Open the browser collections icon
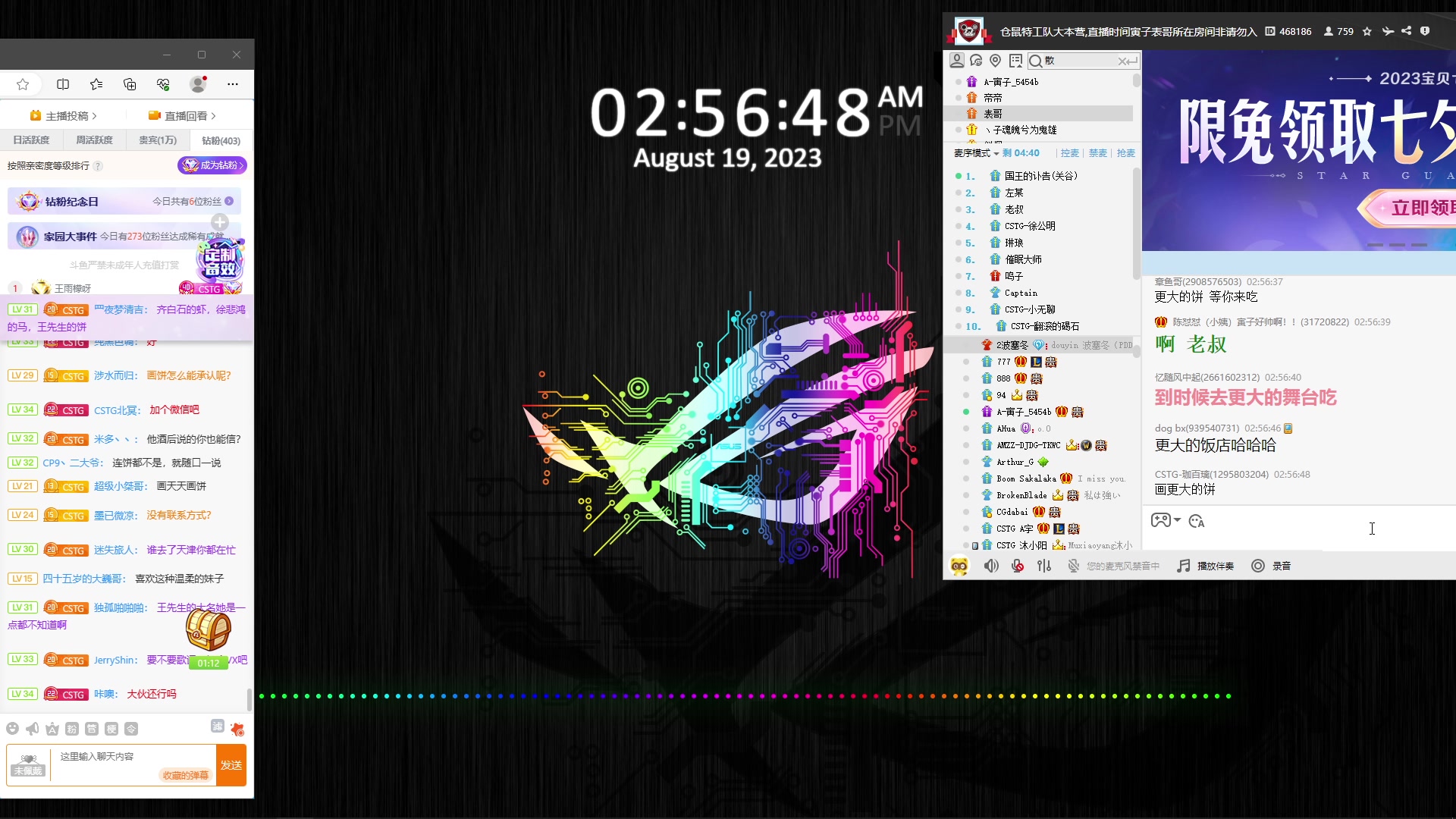This screenshot has height=819, width=1456. pos(130,84)
